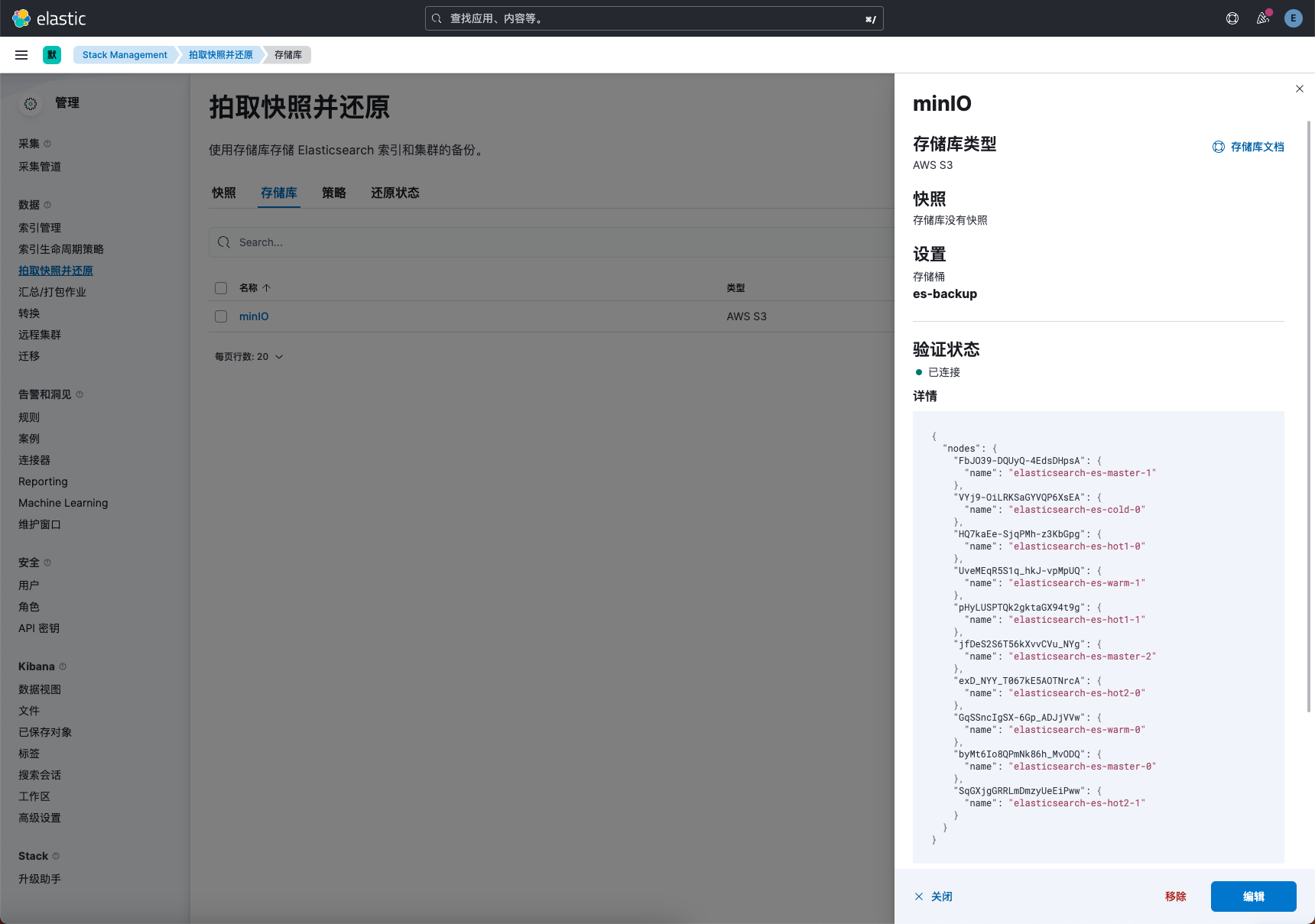Open 用户 in the sidebar
Image resolution: width=1315 pixels, height=924 pixels.
(29, 585)
